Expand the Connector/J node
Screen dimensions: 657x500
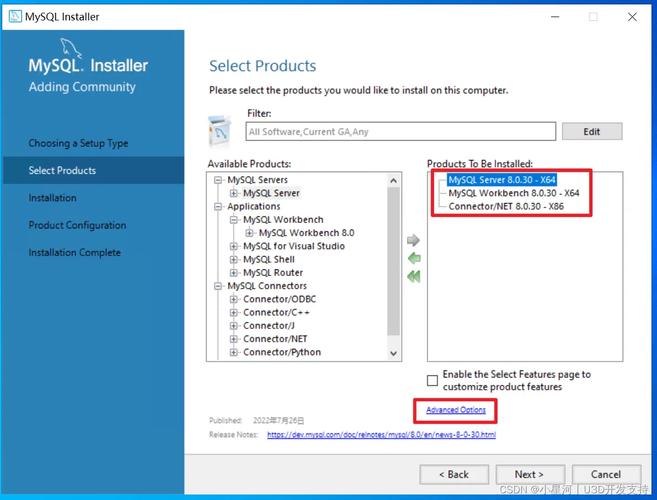coord(234,326)
